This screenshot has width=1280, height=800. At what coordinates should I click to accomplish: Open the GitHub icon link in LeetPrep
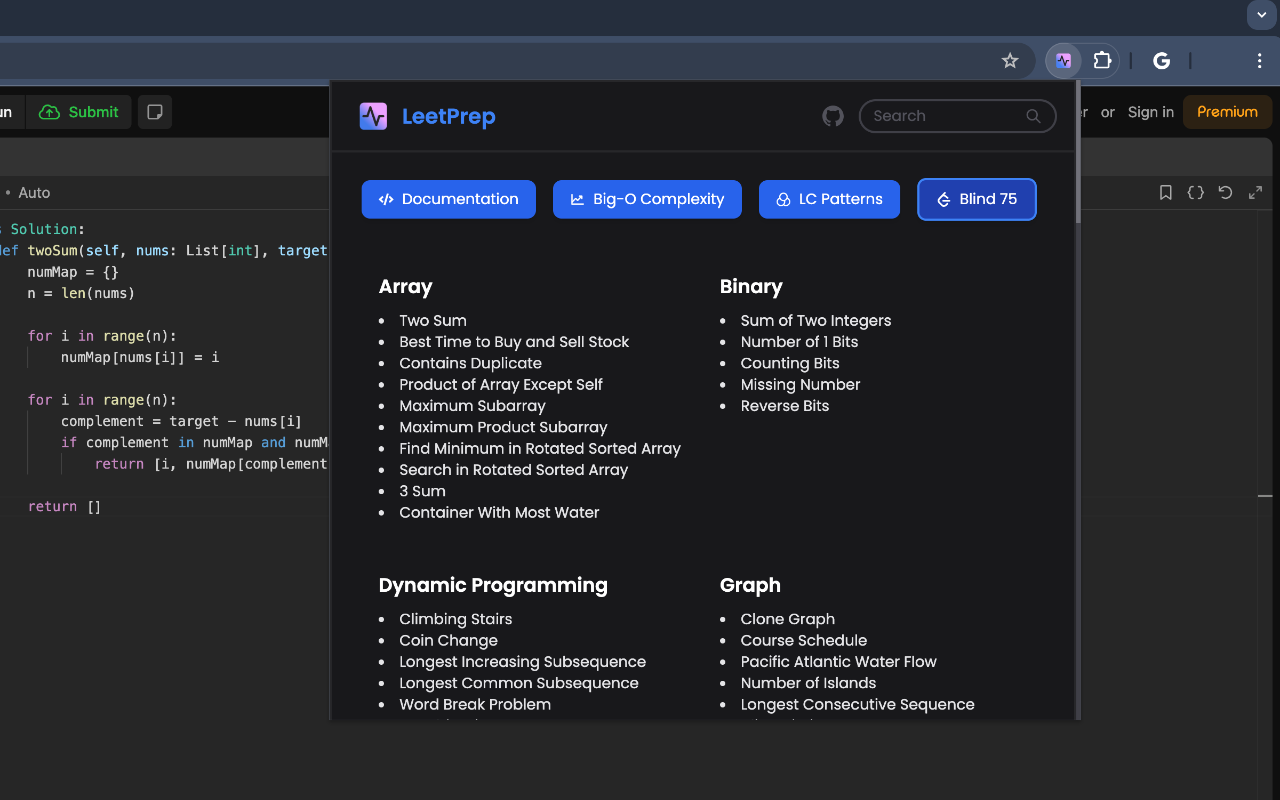pyautogui.click(x=832, y=116)
